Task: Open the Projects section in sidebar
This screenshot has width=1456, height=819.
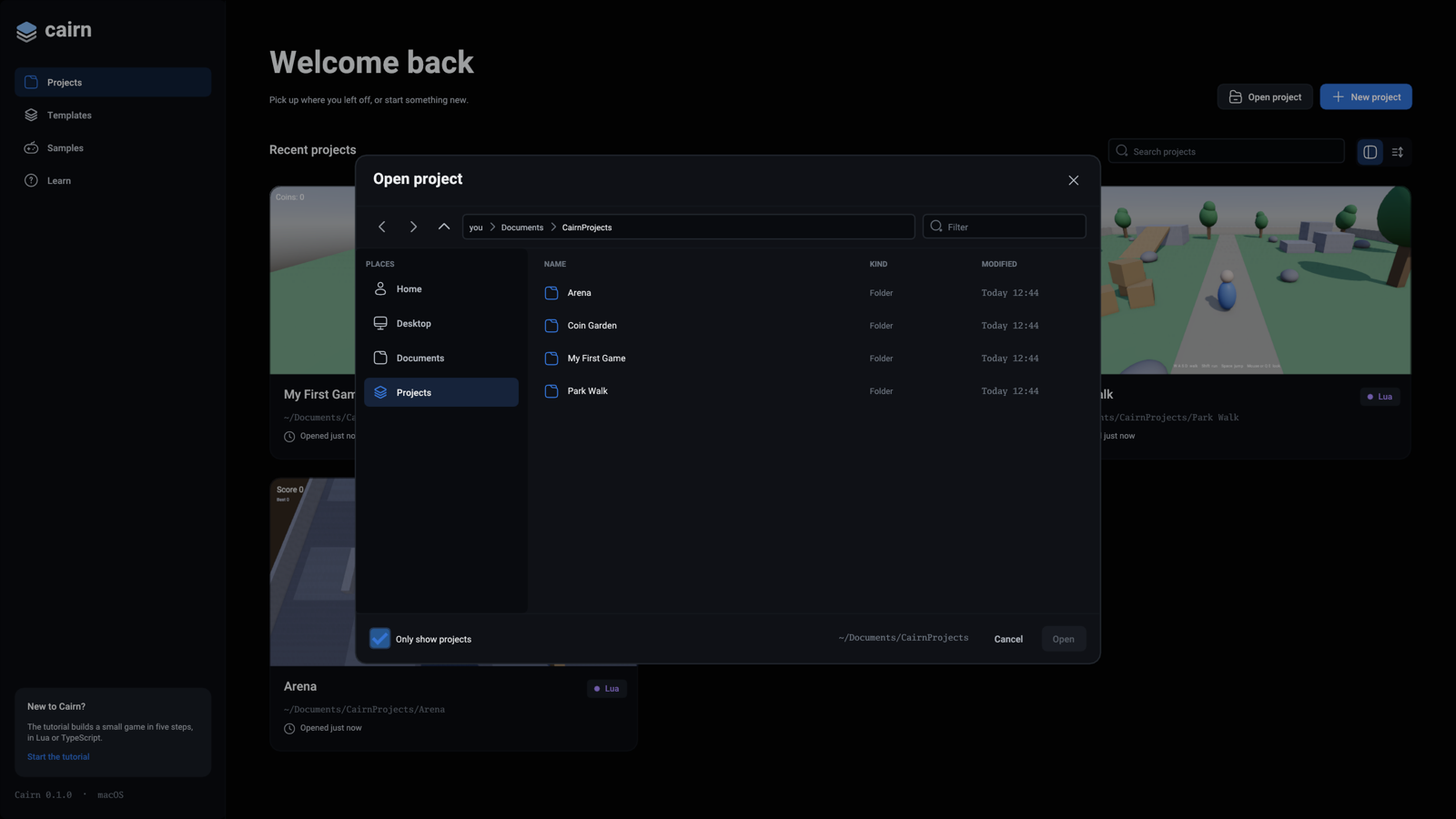Action: point(113,82)
